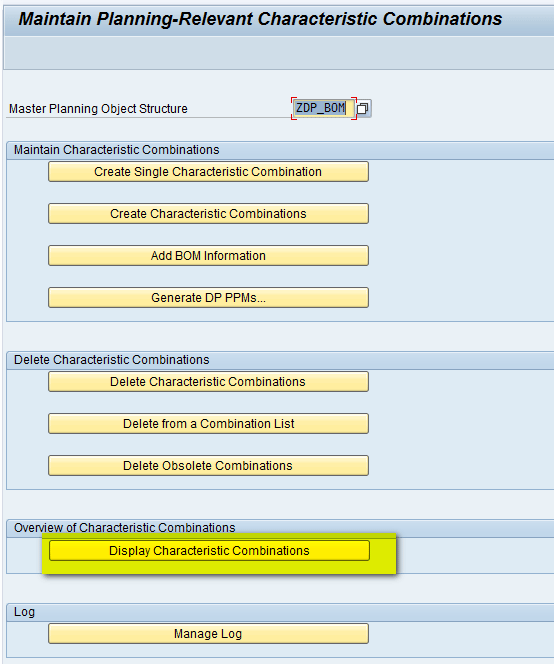Focus the Master Planning Object Structure input
Screen dimensions: 554x664
pos(324,108)
